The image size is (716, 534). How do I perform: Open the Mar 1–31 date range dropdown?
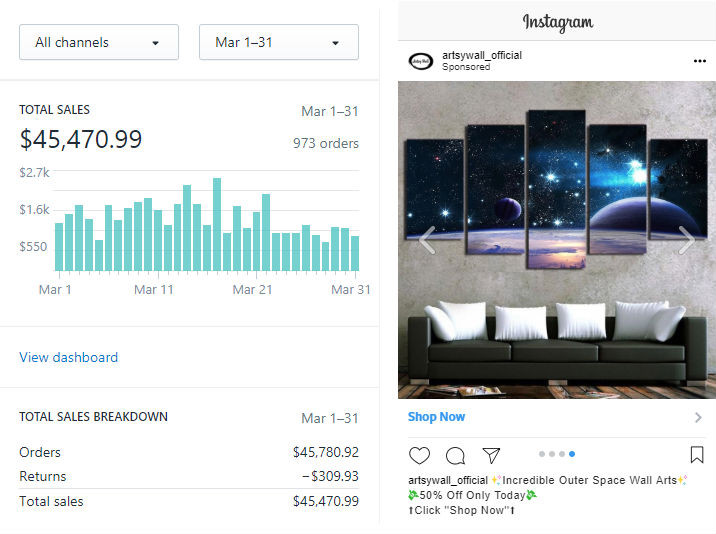pyautogui.click(x=278, y=42)
